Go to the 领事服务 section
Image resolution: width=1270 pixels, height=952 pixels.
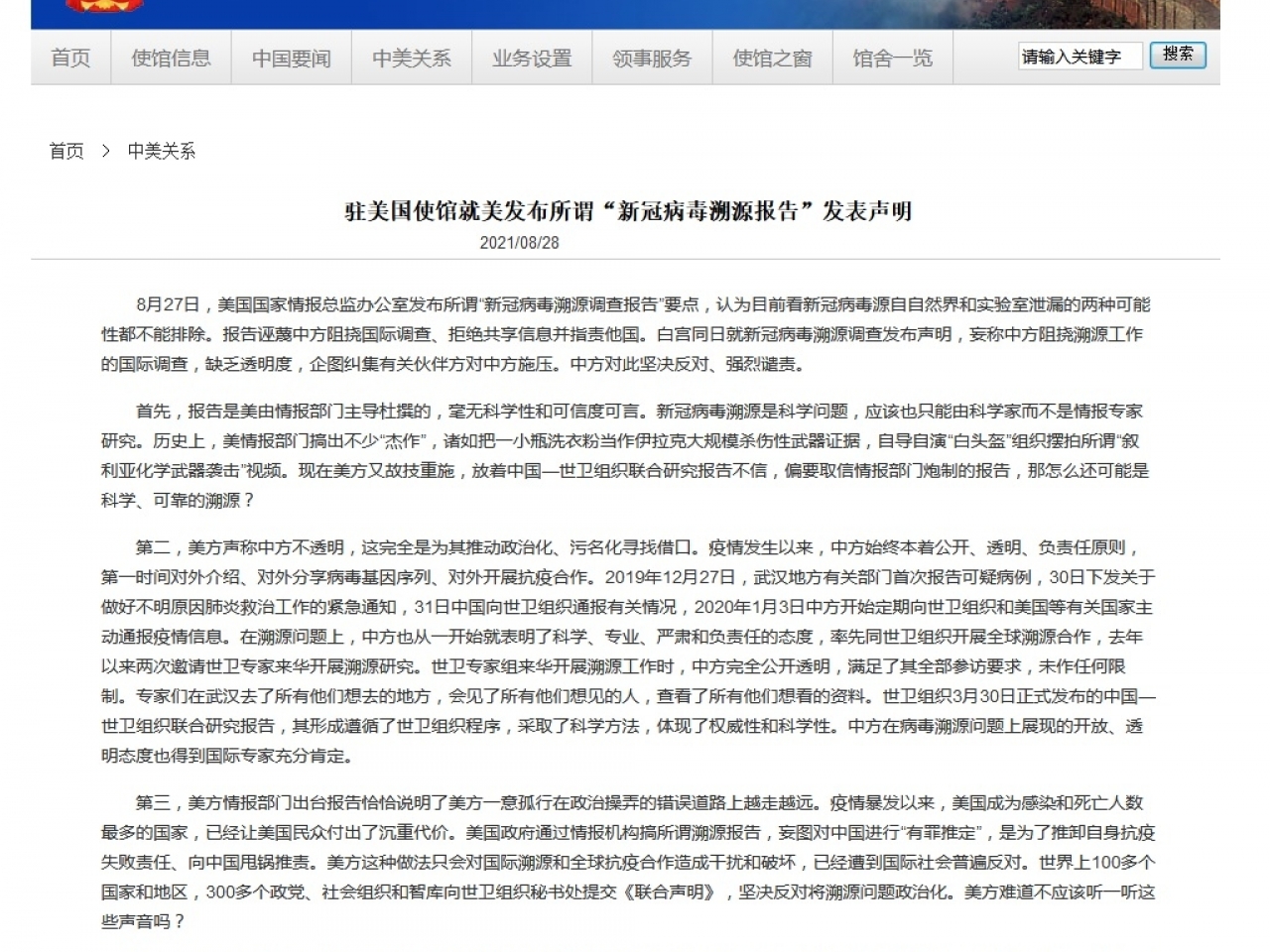(652, 58)
